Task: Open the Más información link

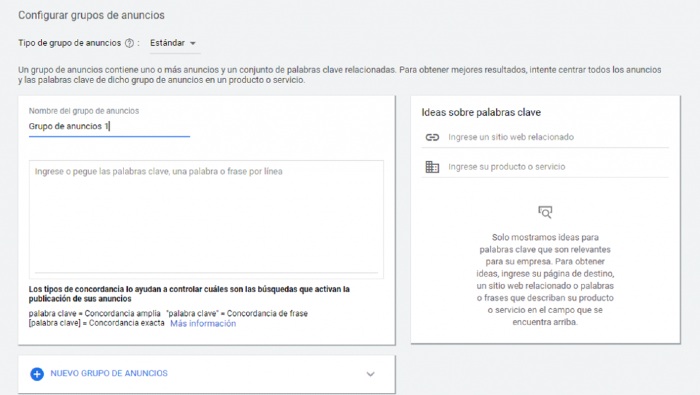Action: [x=203, y=324]
